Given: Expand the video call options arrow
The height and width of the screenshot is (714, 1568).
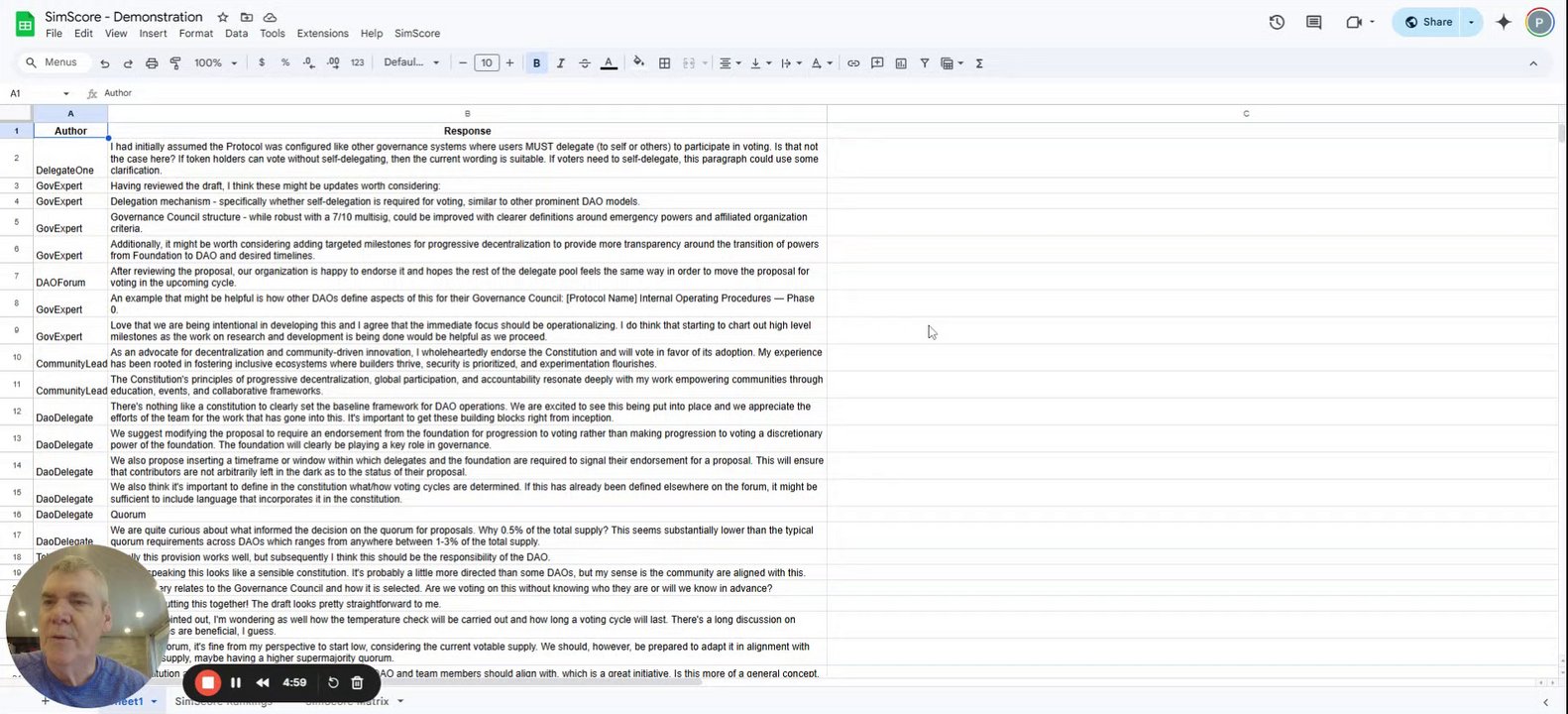Looking at the screenshot, I should tap(1372, 22).
